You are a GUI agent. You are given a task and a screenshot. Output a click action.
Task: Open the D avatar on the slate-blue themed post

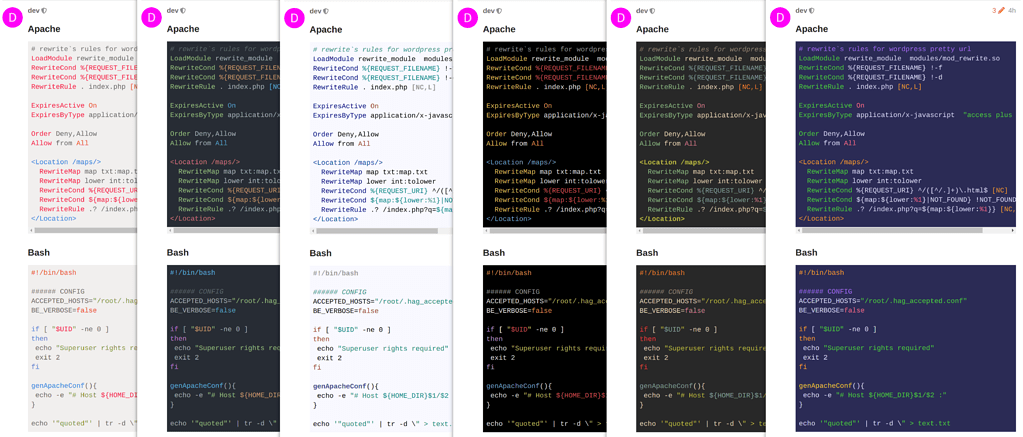pyautogui.click(x=151, y=19)
